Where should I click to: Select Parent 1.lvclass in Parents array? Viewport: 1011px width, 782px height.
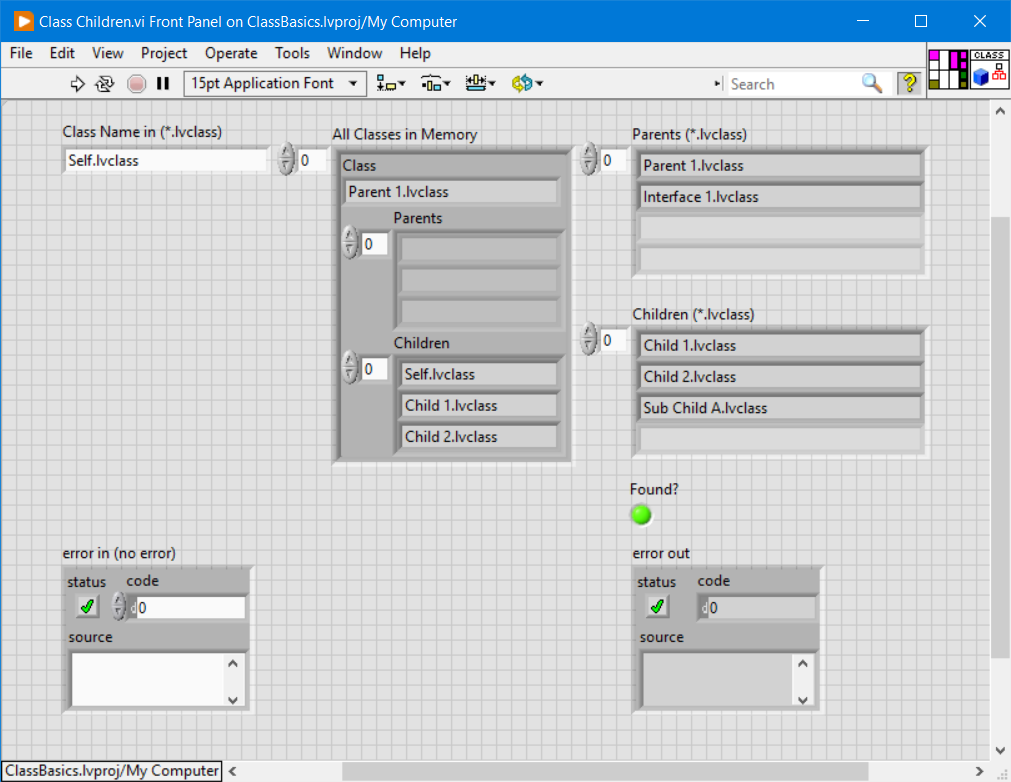(780, 166)
